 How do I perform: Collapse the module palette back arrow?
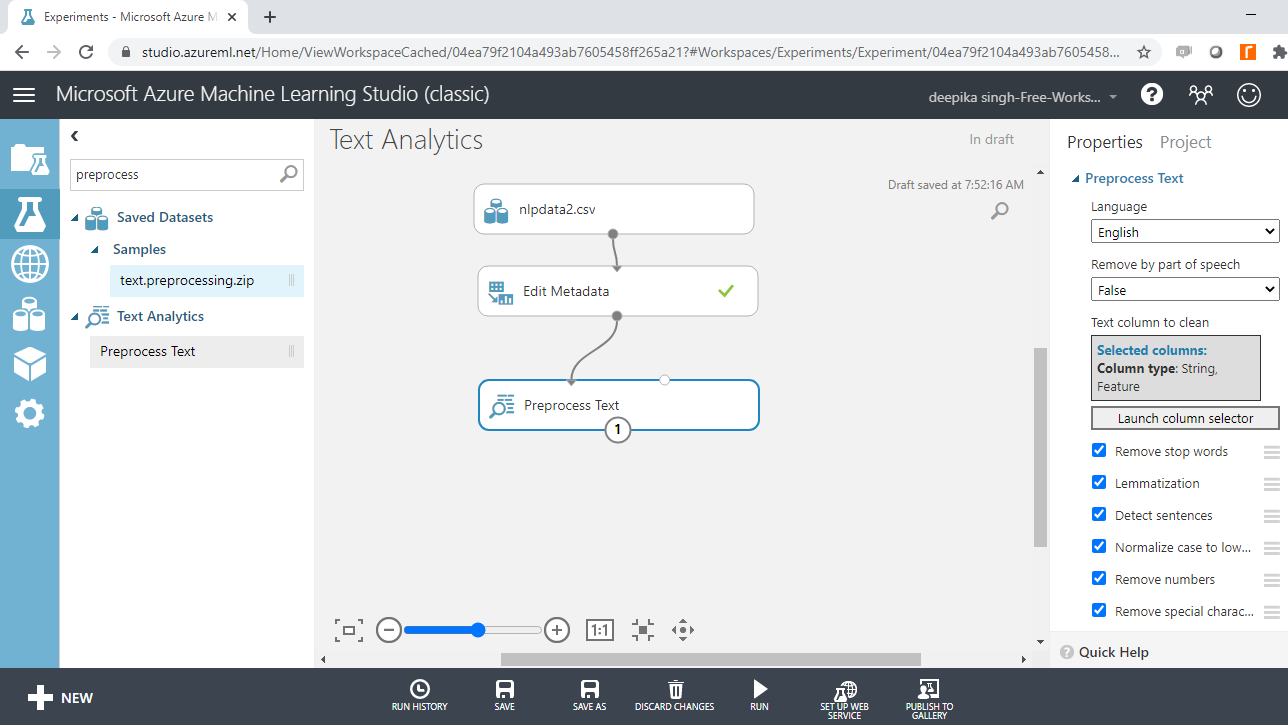[75, 136]
